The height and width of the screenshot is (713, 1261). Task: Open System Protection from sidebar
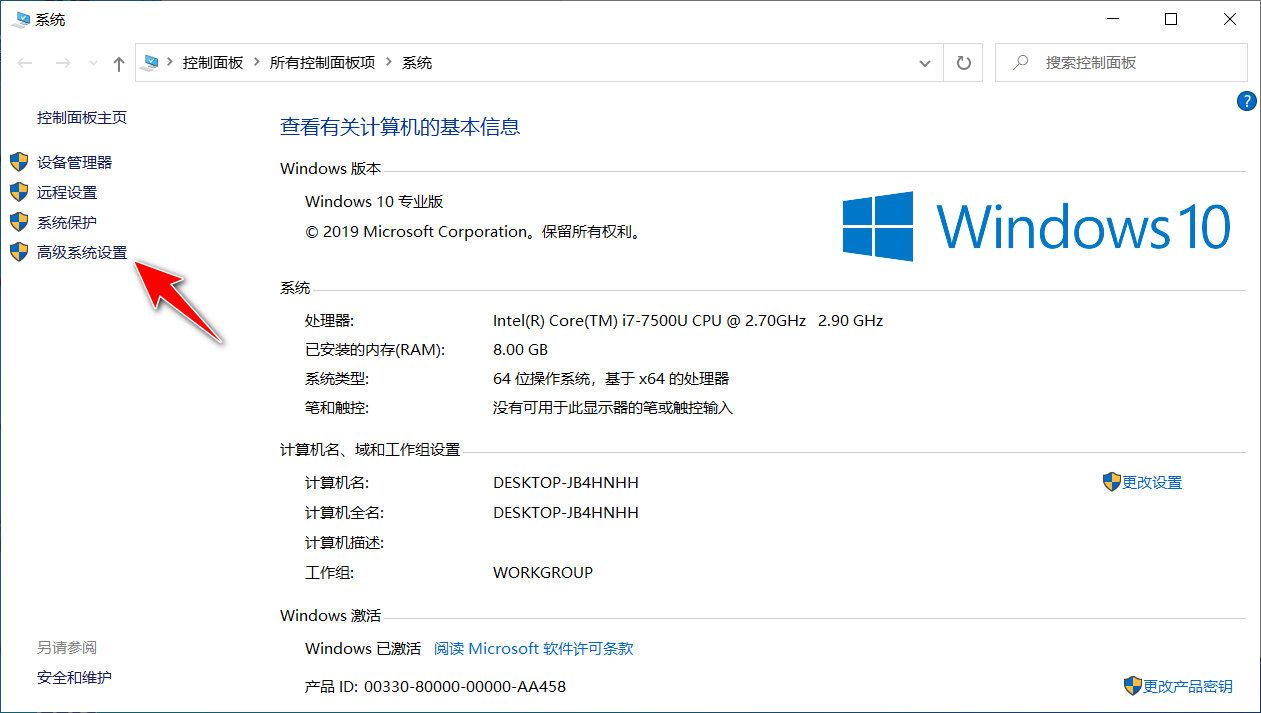pos(67,222)
